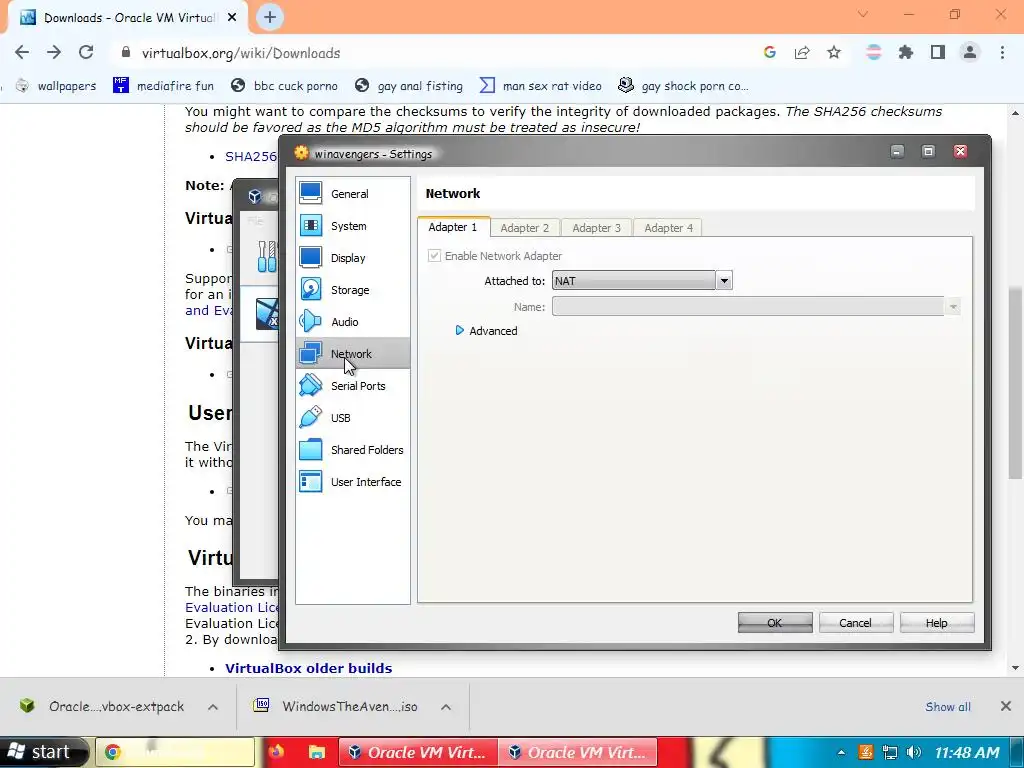Toggle the browser side panel icon
Viewport: 1024px width, 768px height.
pyautogui.click(x=937, y=52)
